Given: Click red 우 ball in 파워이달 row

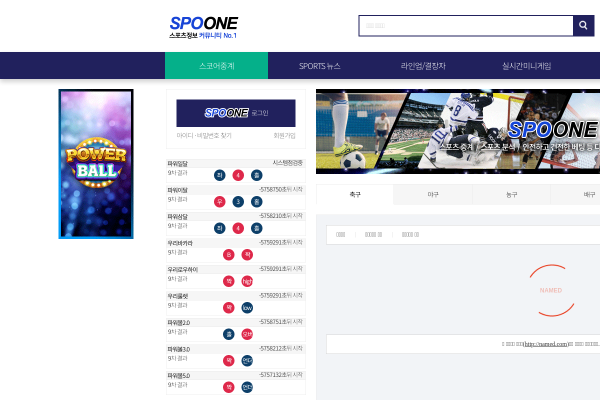Looking at the screenshot, I should [220, 202].
